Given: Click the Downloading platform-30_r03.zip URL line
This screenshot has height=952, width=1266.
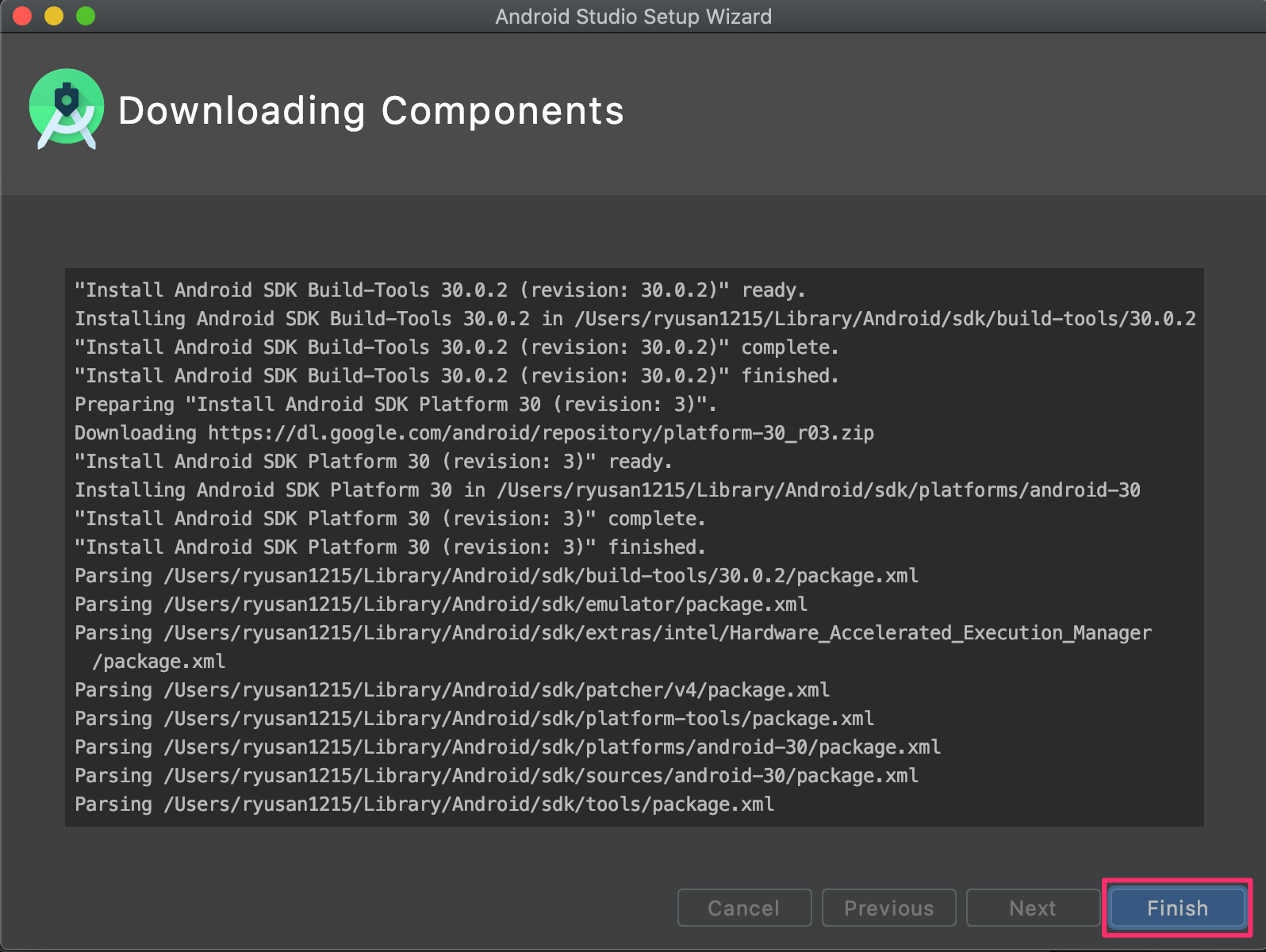Looking at the screenshot, I should [x=474, y=433].
